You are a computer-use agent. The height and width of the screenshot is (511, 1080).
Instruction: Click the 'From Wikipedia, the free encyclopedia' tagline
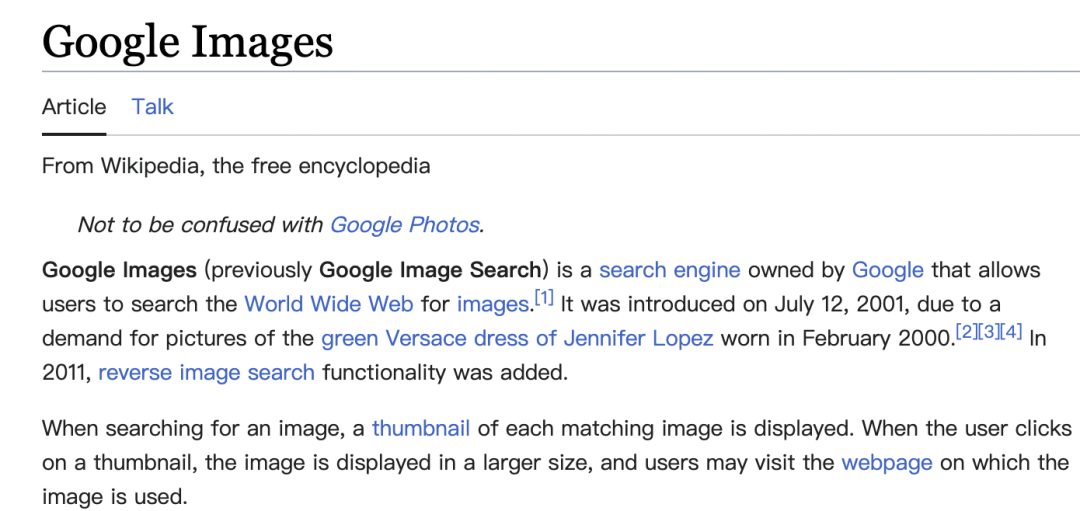236,166
